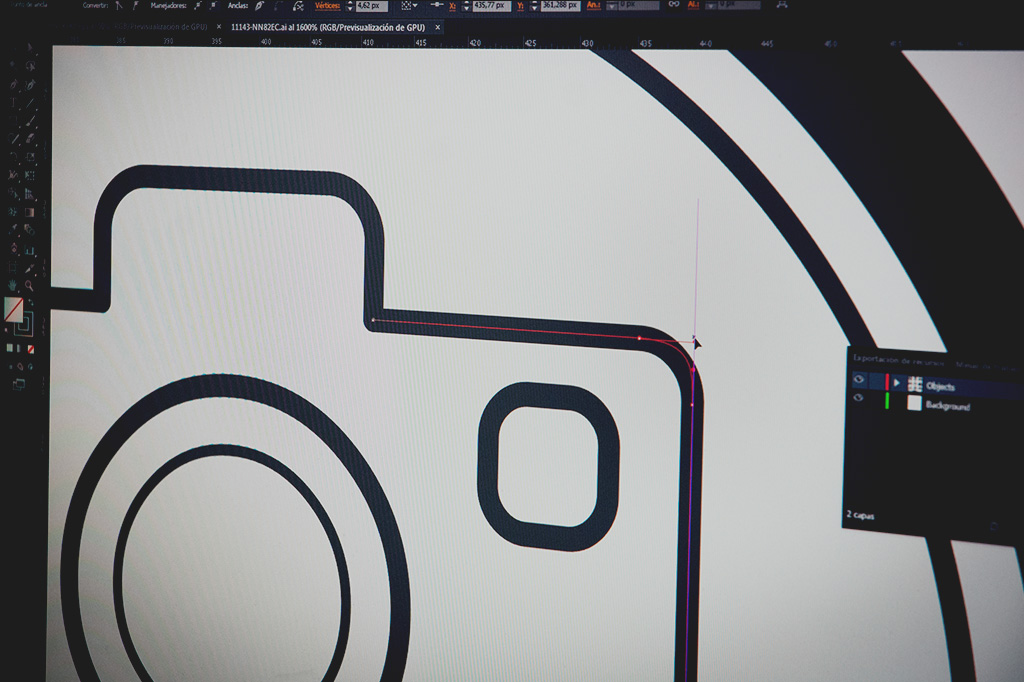Open the align-to dropdown in control bar

click(408, 6)
